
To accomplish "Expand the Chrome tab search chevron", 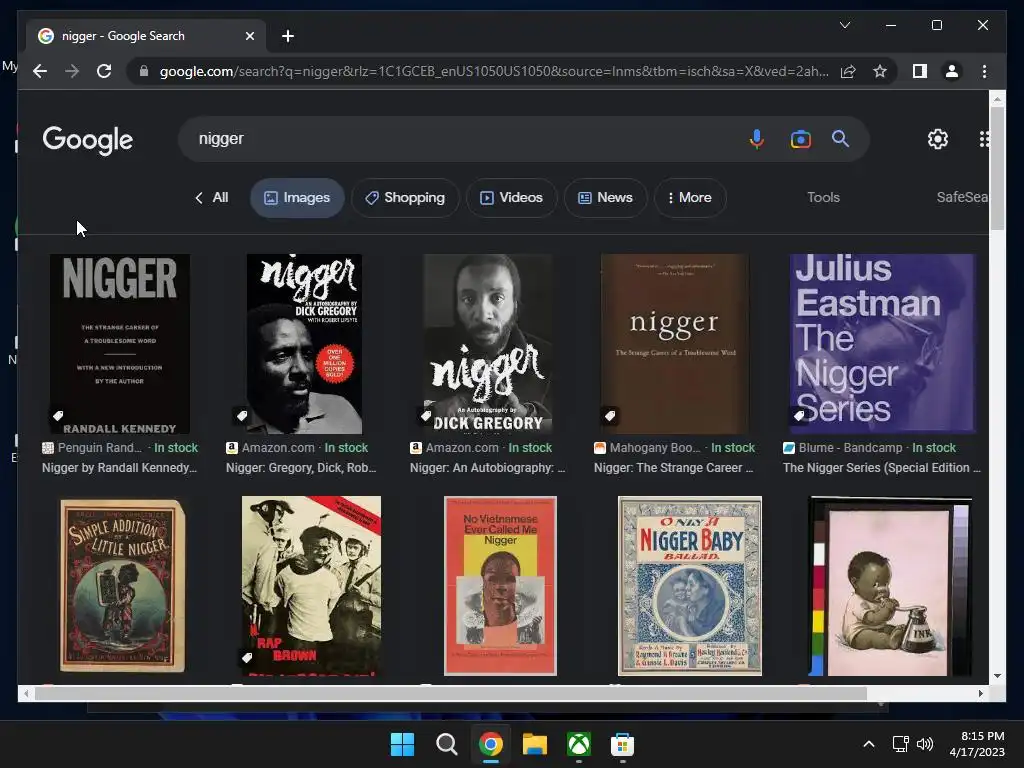I will 844,25.
